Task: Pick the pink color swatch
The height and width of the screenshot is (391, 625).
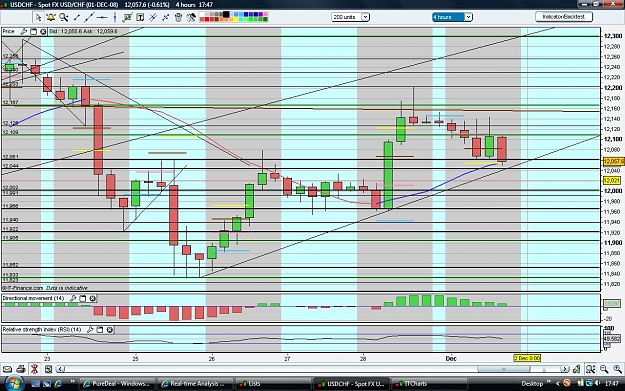Action: pyautogui.click(x=265, y=14)
